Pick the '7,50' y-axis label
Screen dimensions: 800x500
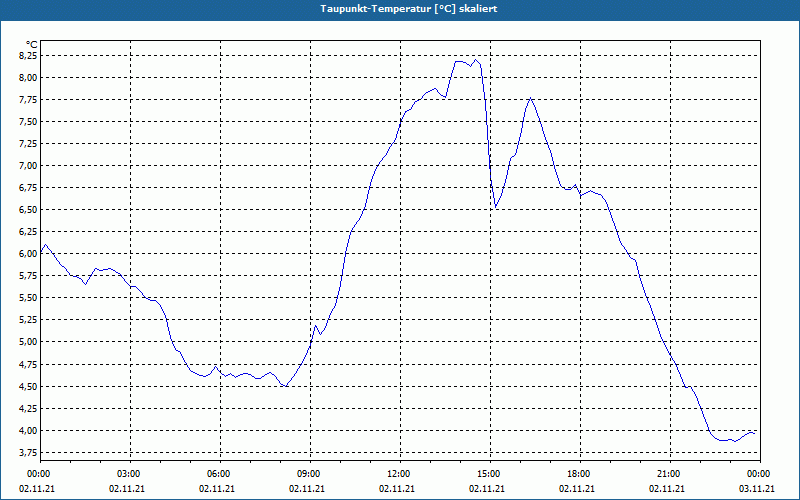tap(29, 121)
